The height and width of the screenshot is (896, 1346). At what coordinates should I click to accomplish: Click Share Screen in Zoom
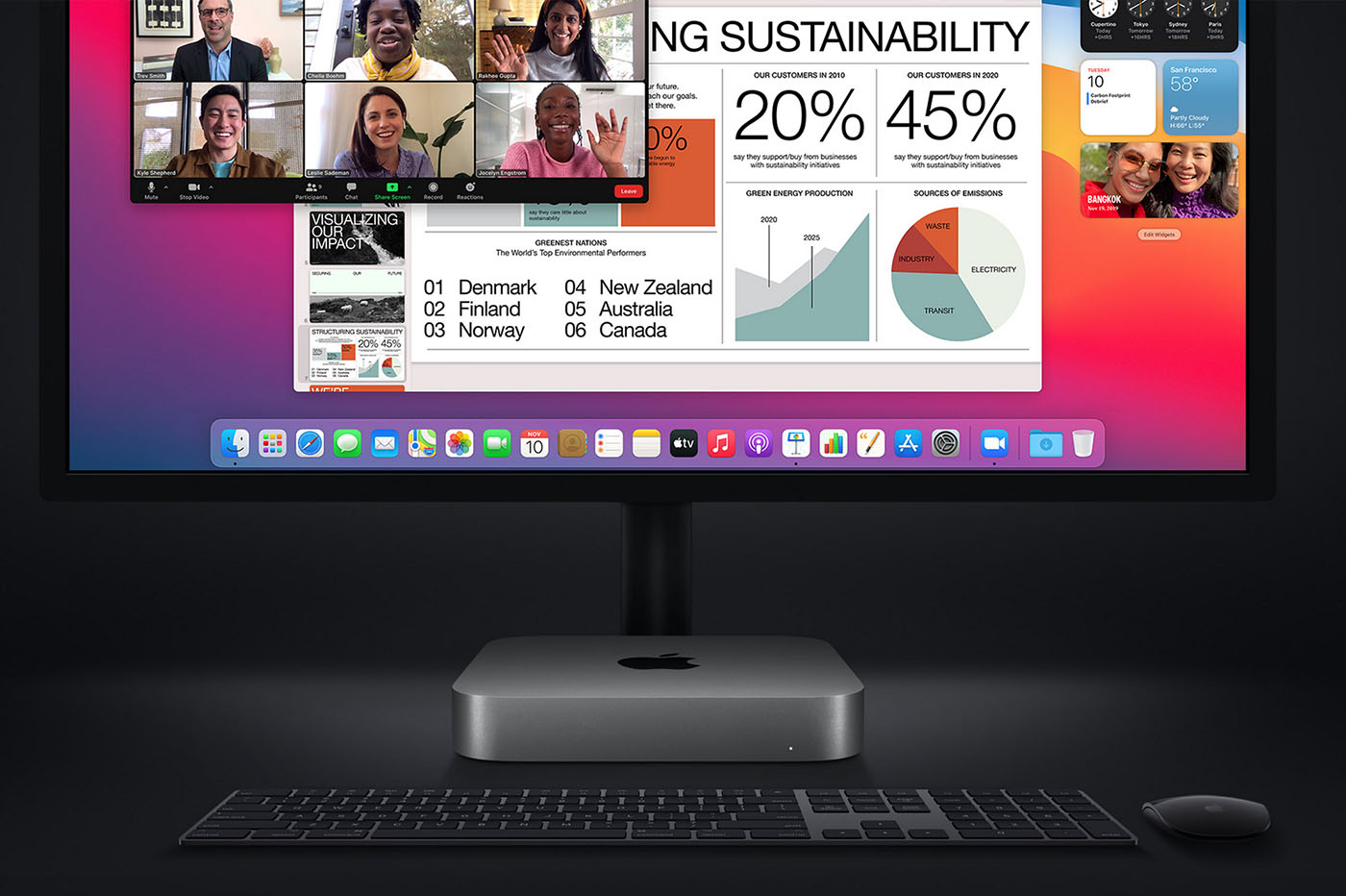[392, 190]
